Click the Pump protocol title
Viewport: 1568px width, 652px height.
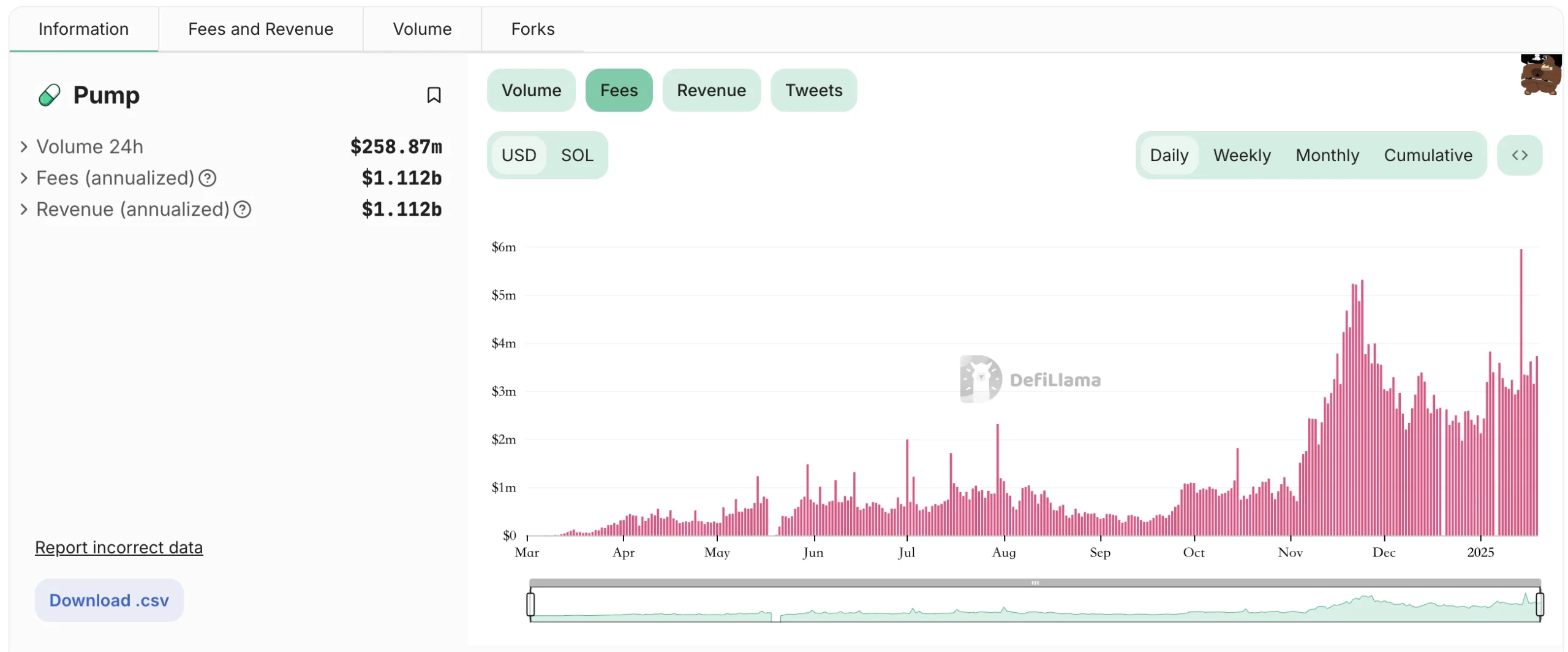[106, 95]
